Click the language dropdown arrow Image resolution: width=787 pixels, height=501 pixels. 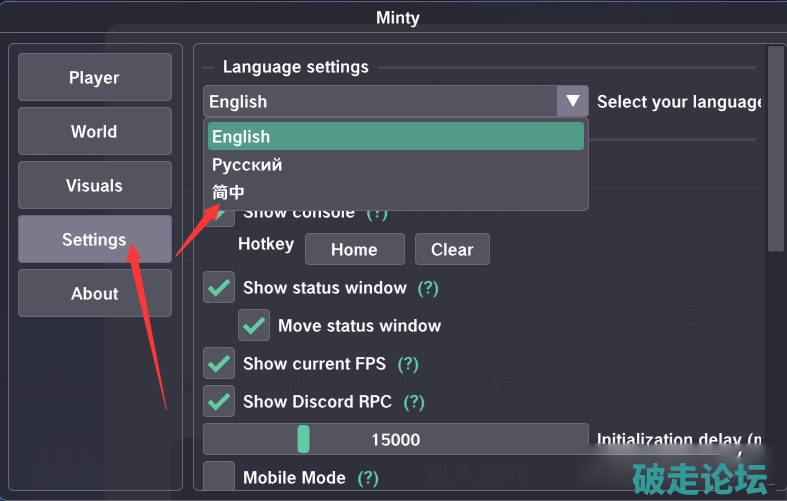(573, 101)
